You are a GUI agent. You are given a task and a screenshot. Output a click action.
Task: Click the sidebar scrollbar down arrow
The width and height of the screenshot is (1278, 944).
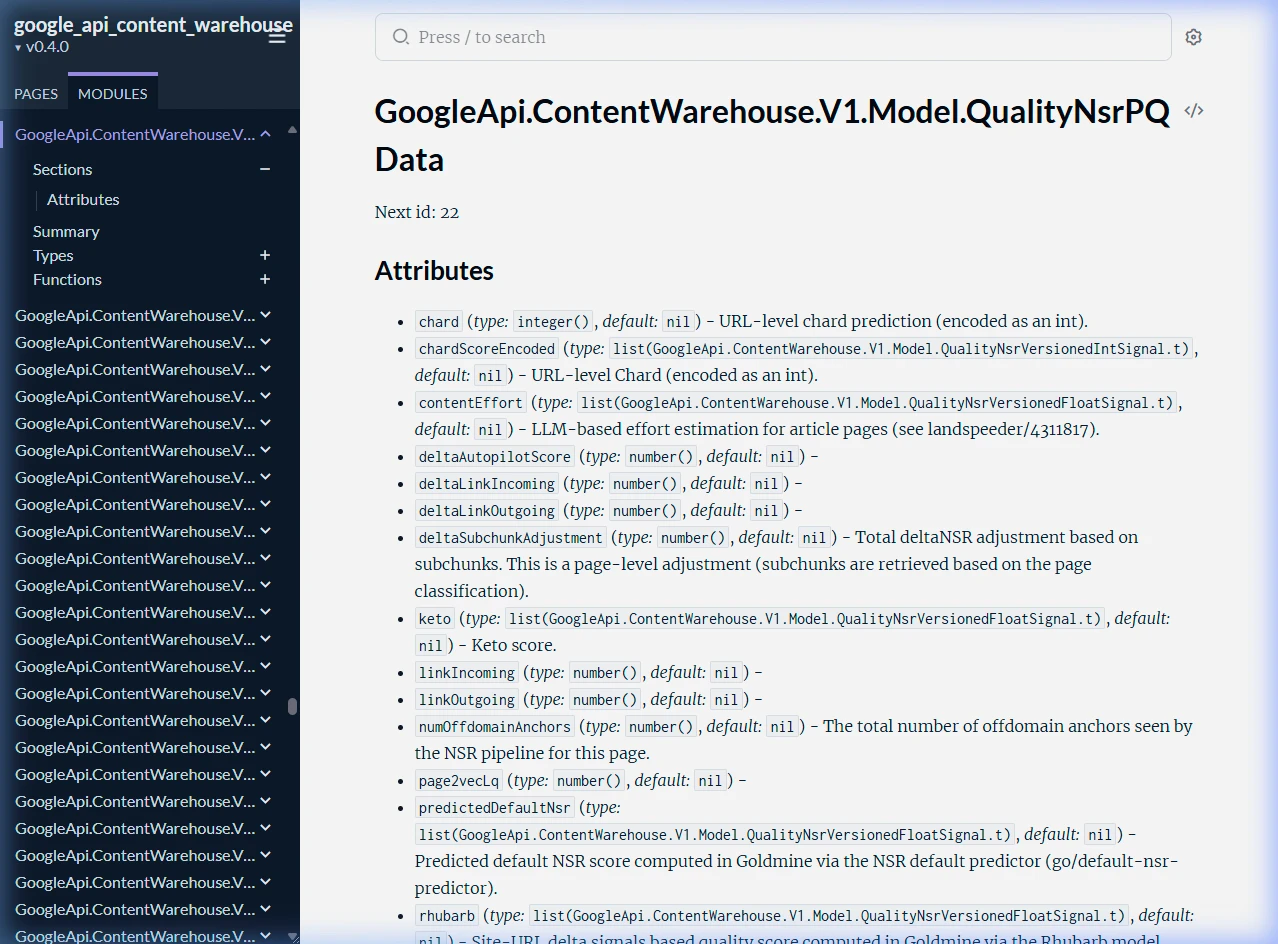point(292,937)
